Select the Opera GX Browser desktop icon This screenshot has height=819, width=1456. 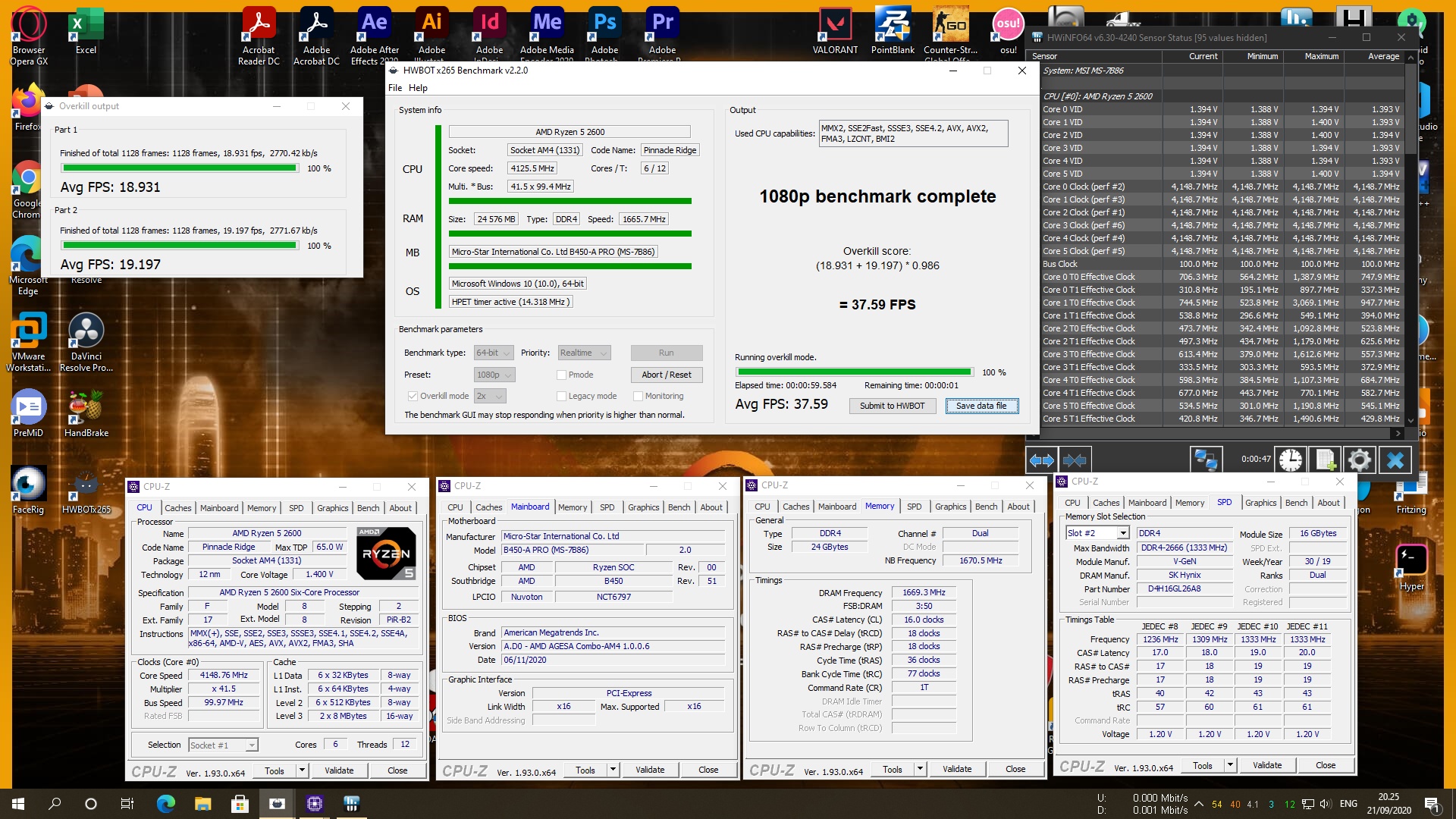tap(29, 36)
